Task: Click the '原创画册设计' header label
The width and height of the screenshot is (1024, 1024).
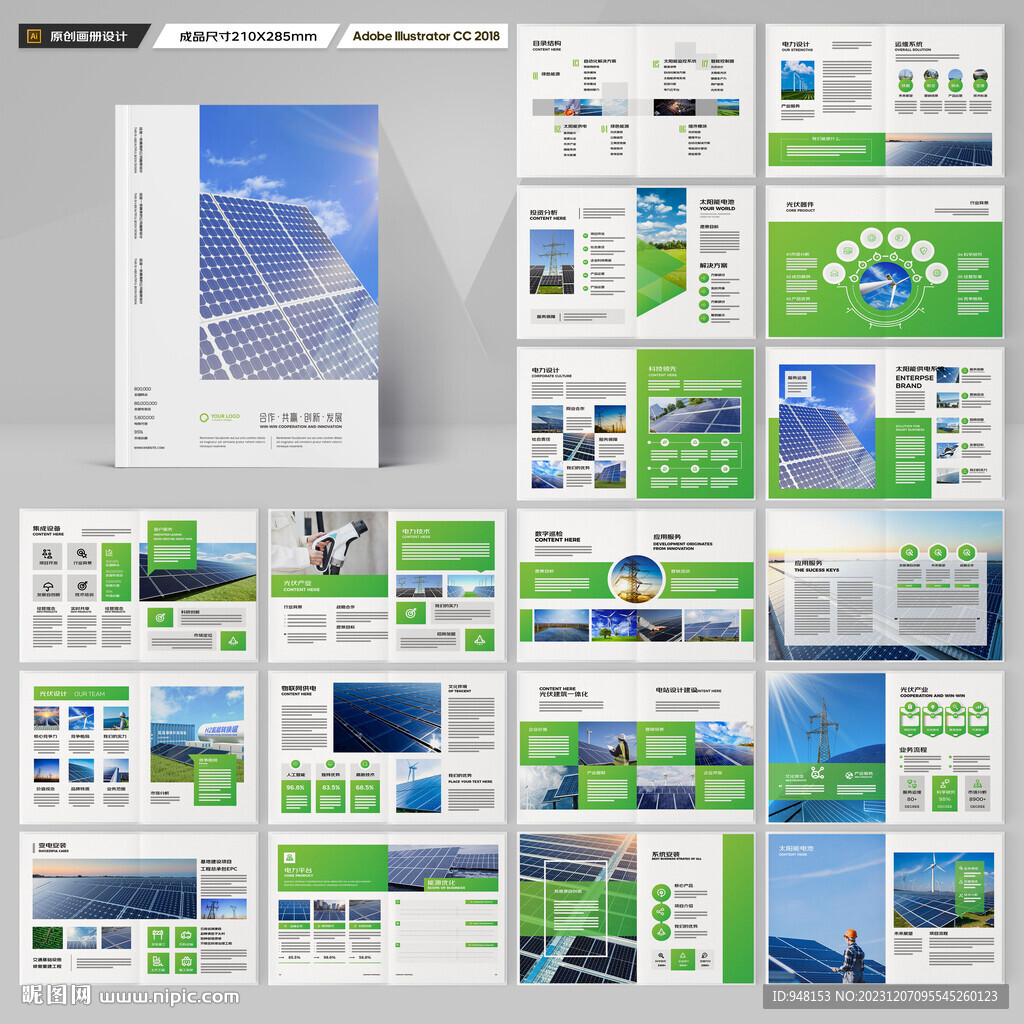Action: click(x=88, y=37)
